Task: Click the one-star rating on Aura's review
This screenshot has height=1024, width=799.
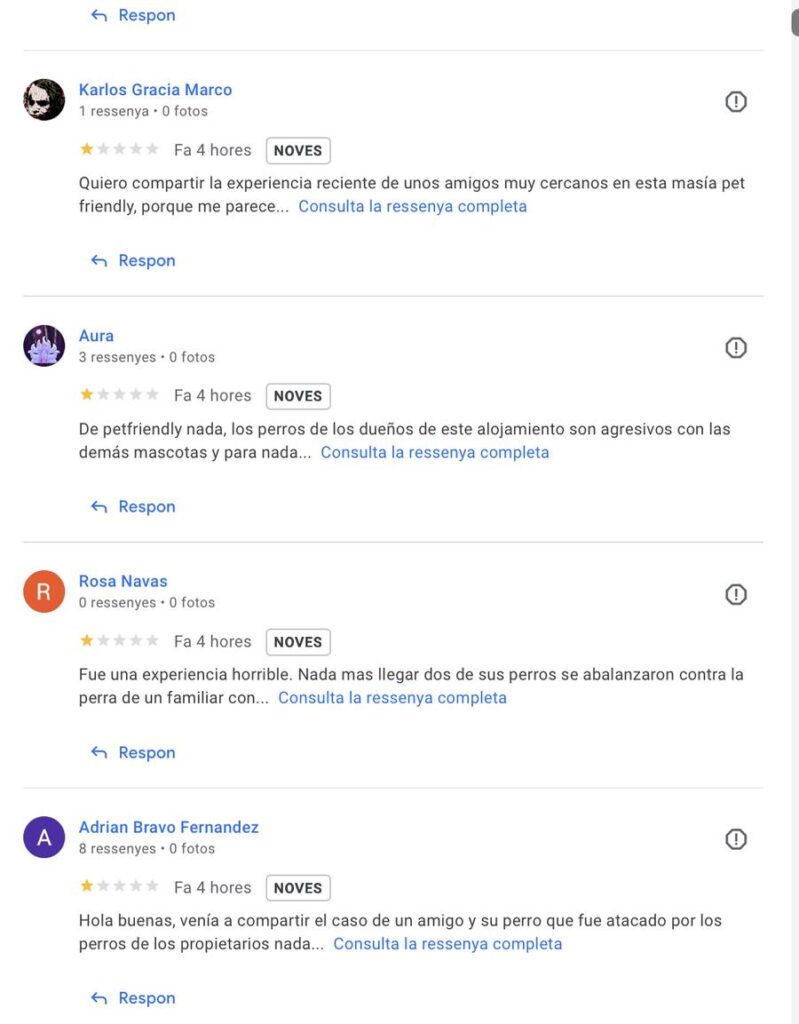Action: point(119,394)
